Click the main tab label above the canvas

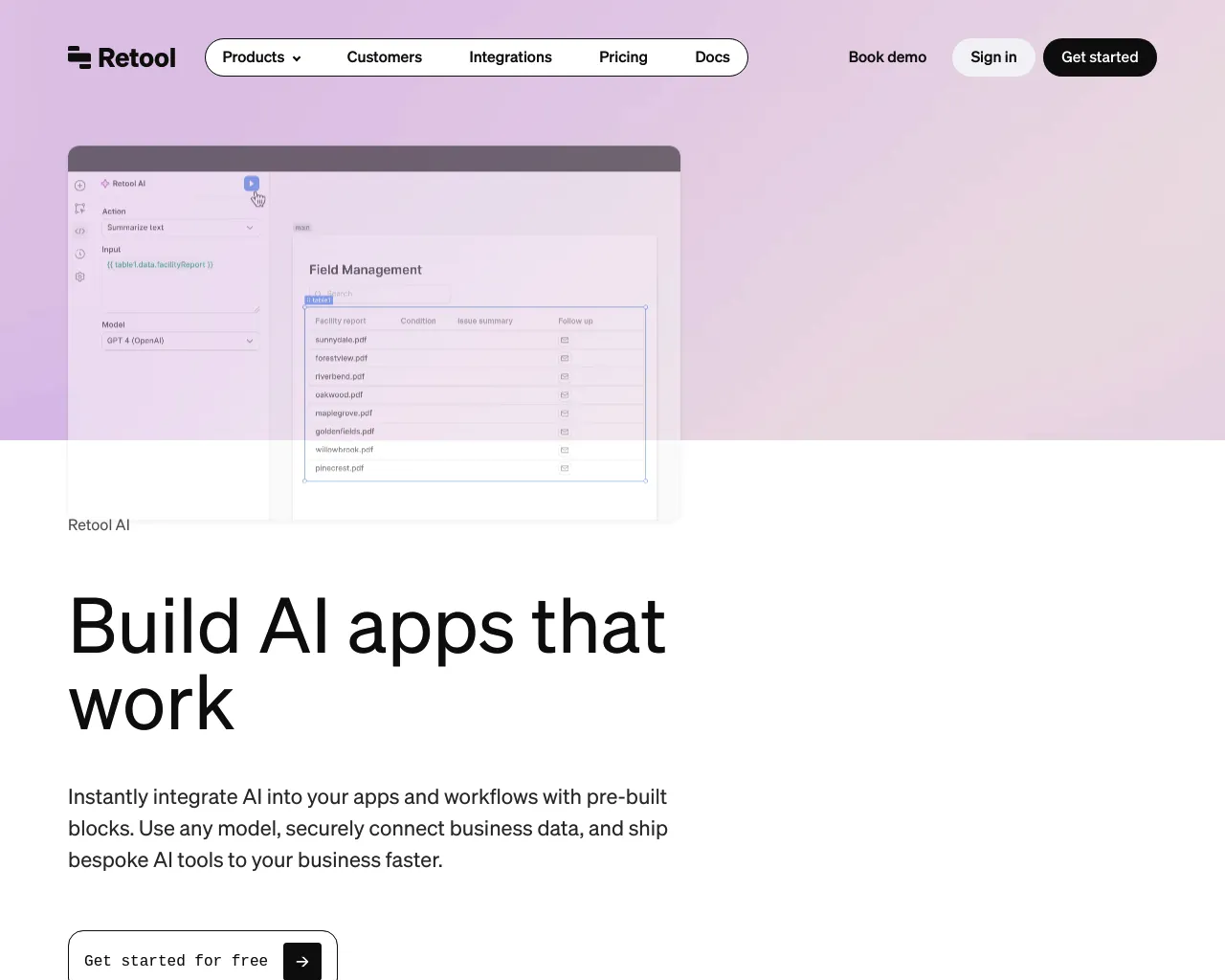point(302,227)
